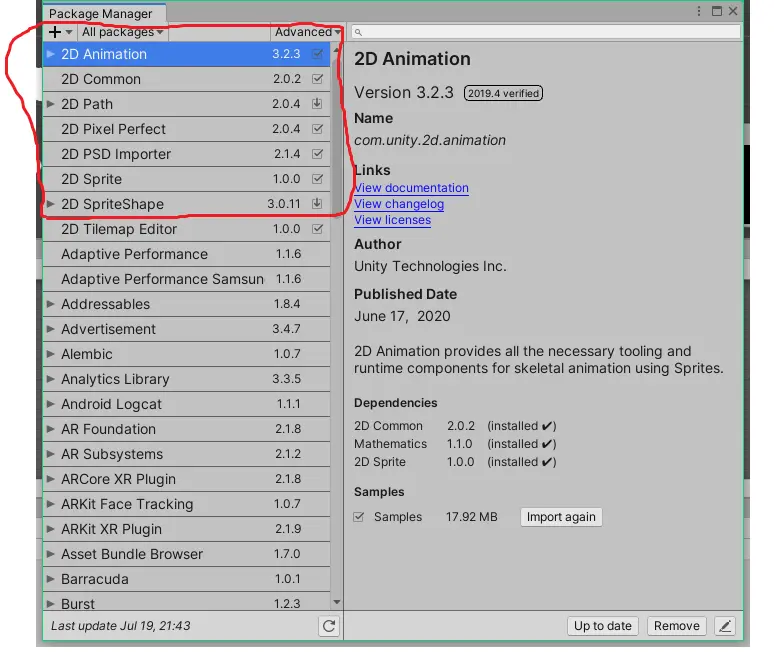Select the 2D Pixel Perfect package
This screenshot has height=661, width=774.
tap(187, 129)
